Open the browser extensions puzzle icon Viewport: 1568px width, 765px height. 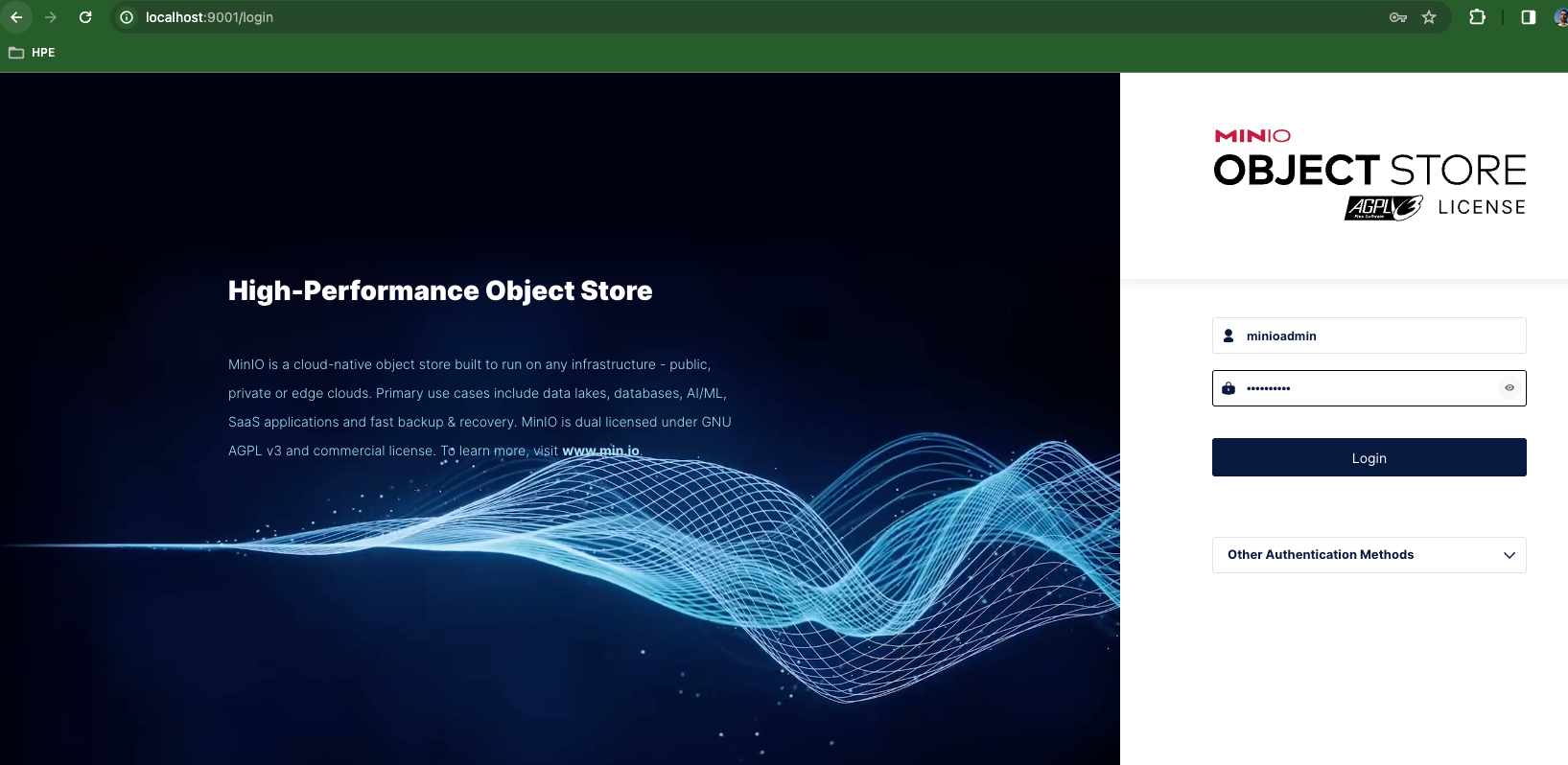click(1477, 17)
